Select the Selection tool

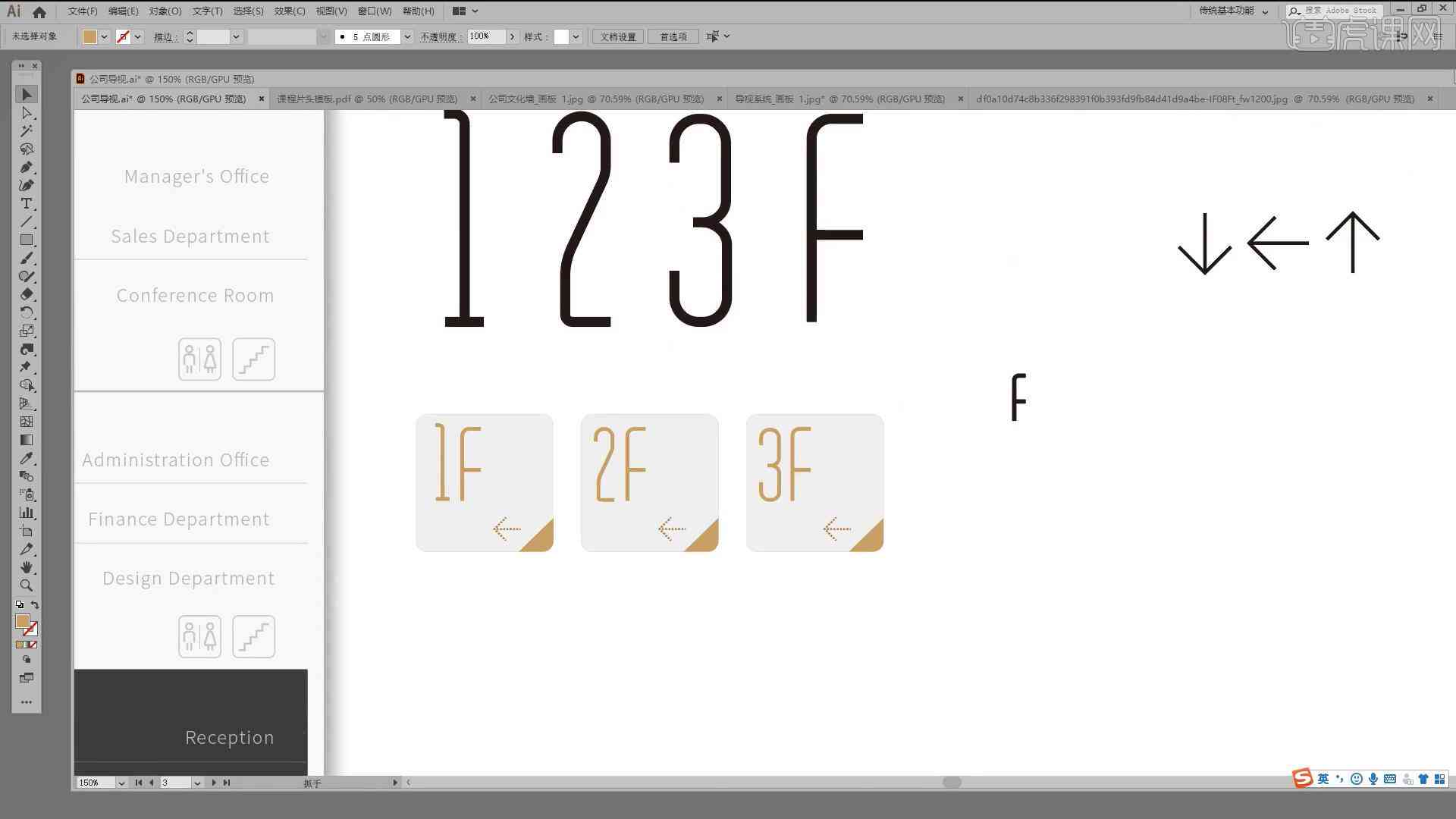(x=27, y=94)
